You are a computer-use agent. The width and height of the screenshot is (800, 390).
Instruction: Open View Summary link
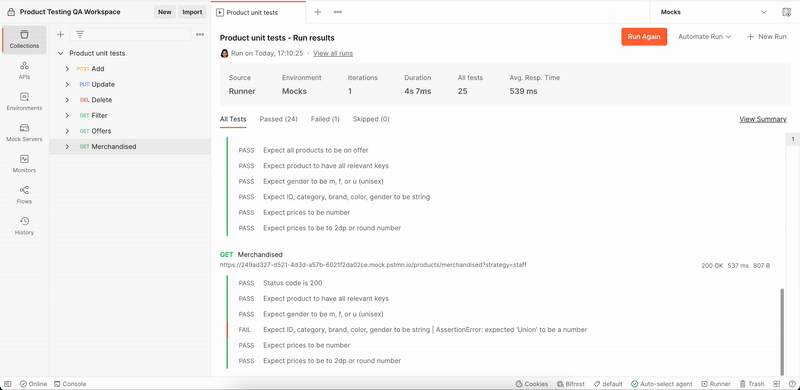[x=763, y=119]
